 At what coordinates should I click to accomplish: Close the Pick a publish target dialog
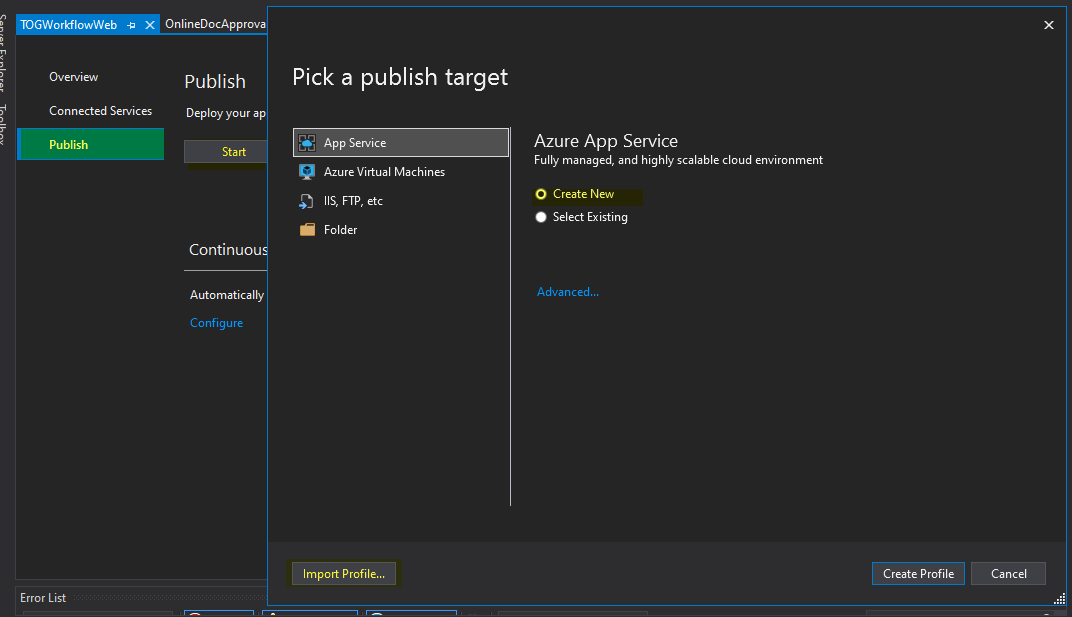(x=1048, y=25)
